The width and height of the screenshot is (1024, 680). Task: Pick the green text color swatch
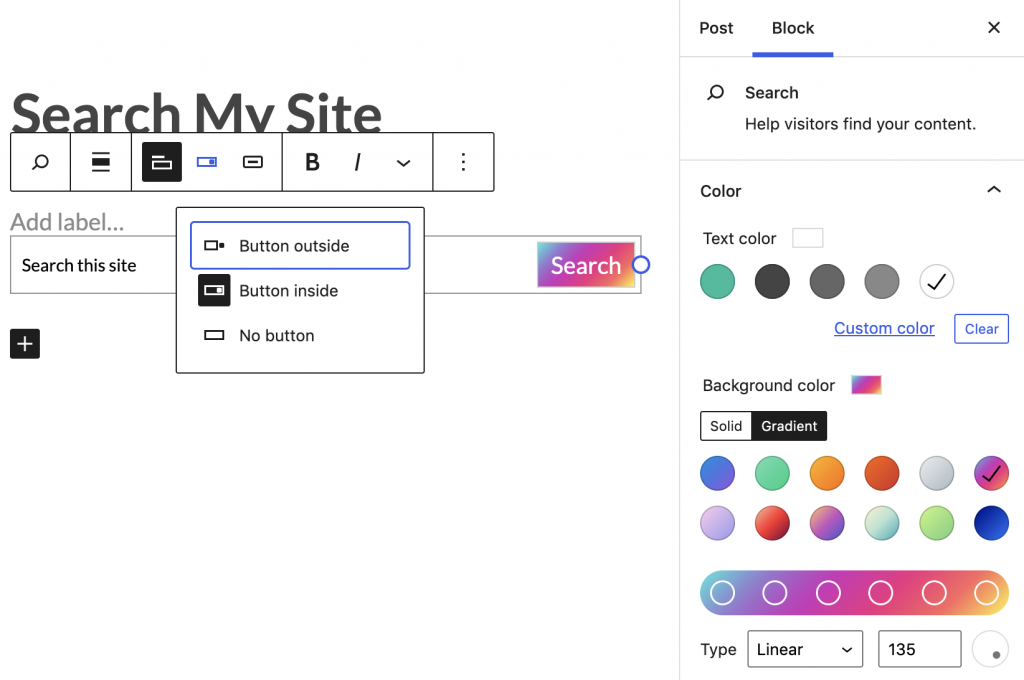(717, 282)
